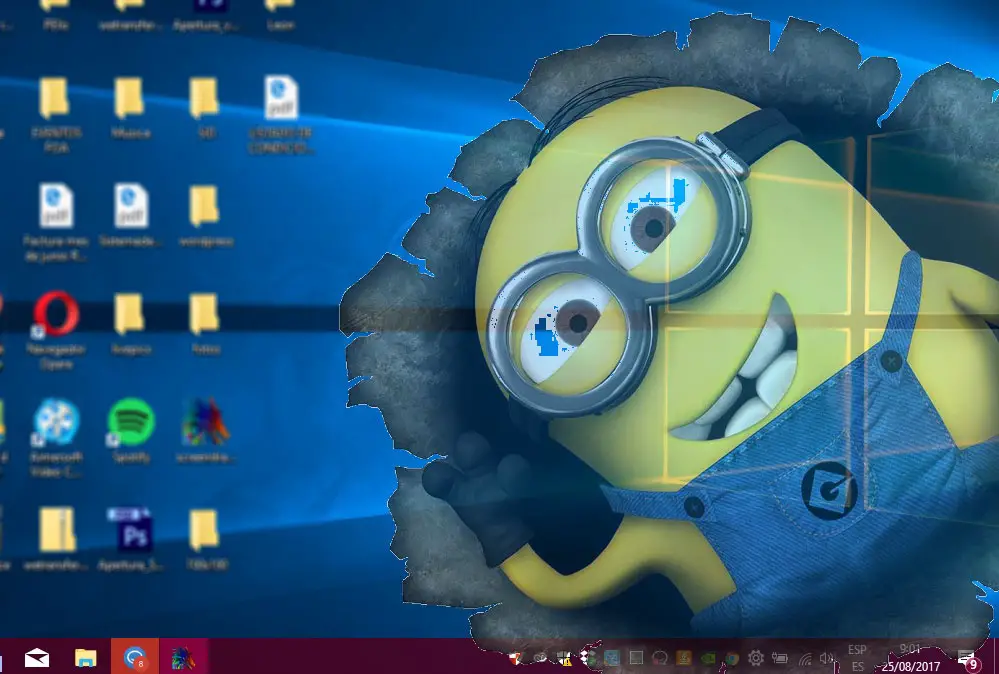Open Action Center with 9 notifications
The image size is (999, 674).
(967, 658)
